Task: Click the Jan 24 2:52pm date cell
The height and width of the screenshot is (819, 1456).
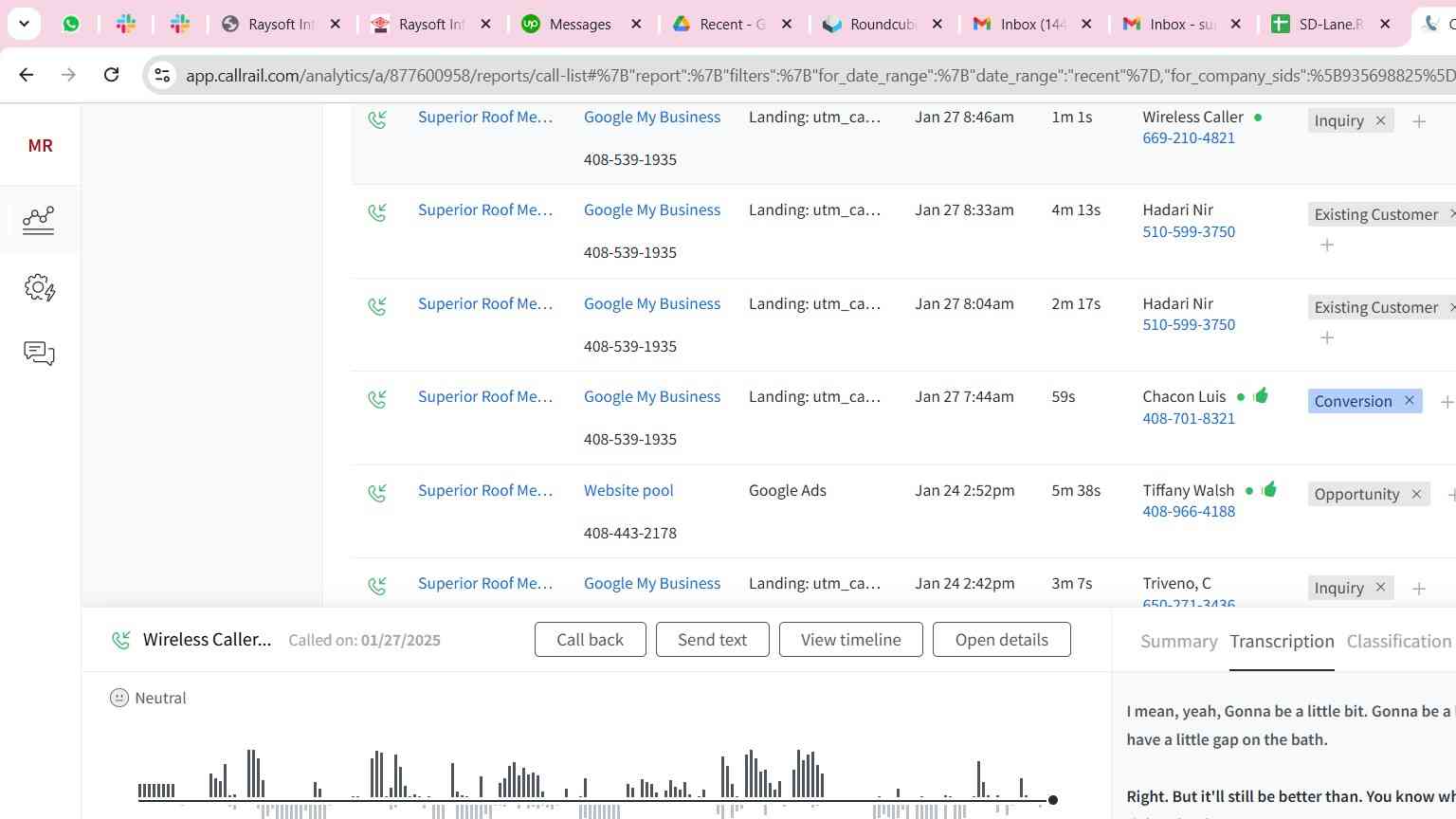Action: [x=964, y=490]
